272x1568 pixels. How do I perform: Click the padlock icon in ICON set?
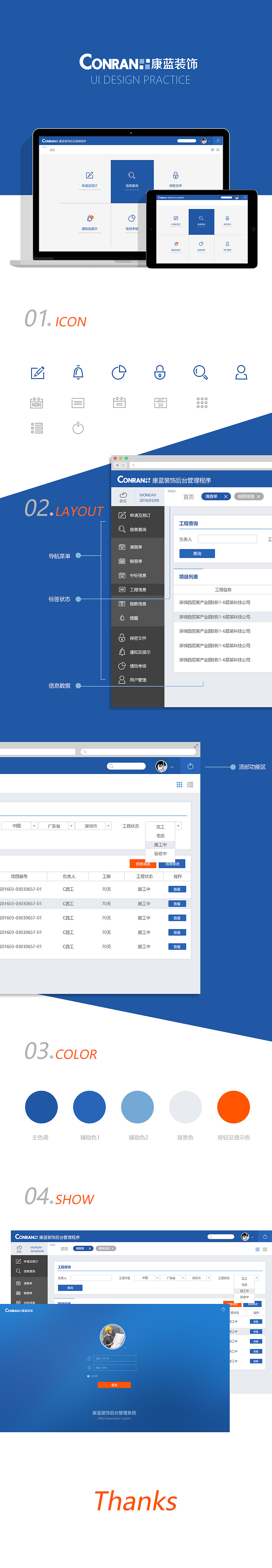click(x=160, y=372)
